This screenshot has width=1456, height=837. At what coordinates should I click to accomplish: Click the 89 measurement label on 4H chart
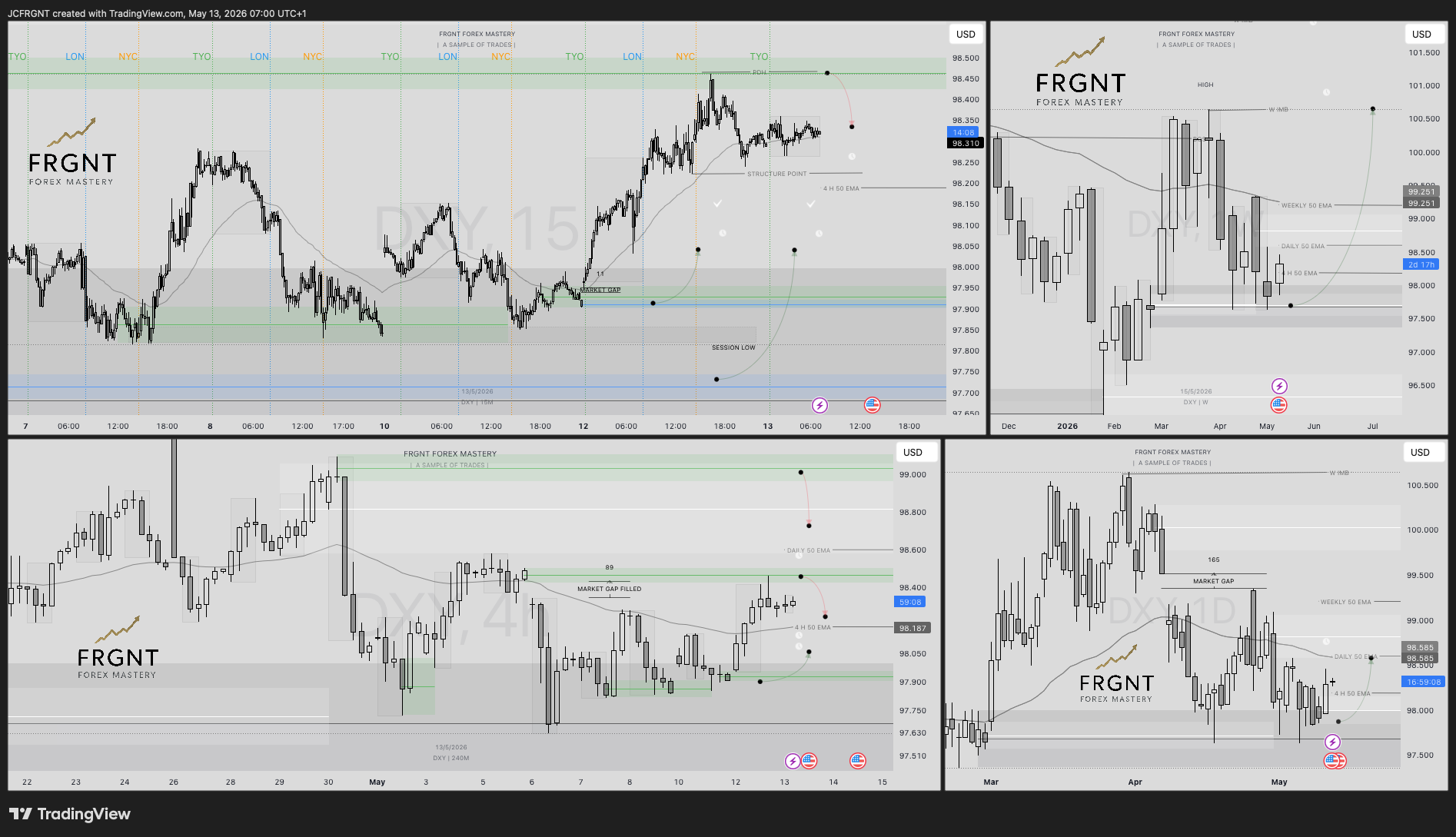[x=610, y=567]
